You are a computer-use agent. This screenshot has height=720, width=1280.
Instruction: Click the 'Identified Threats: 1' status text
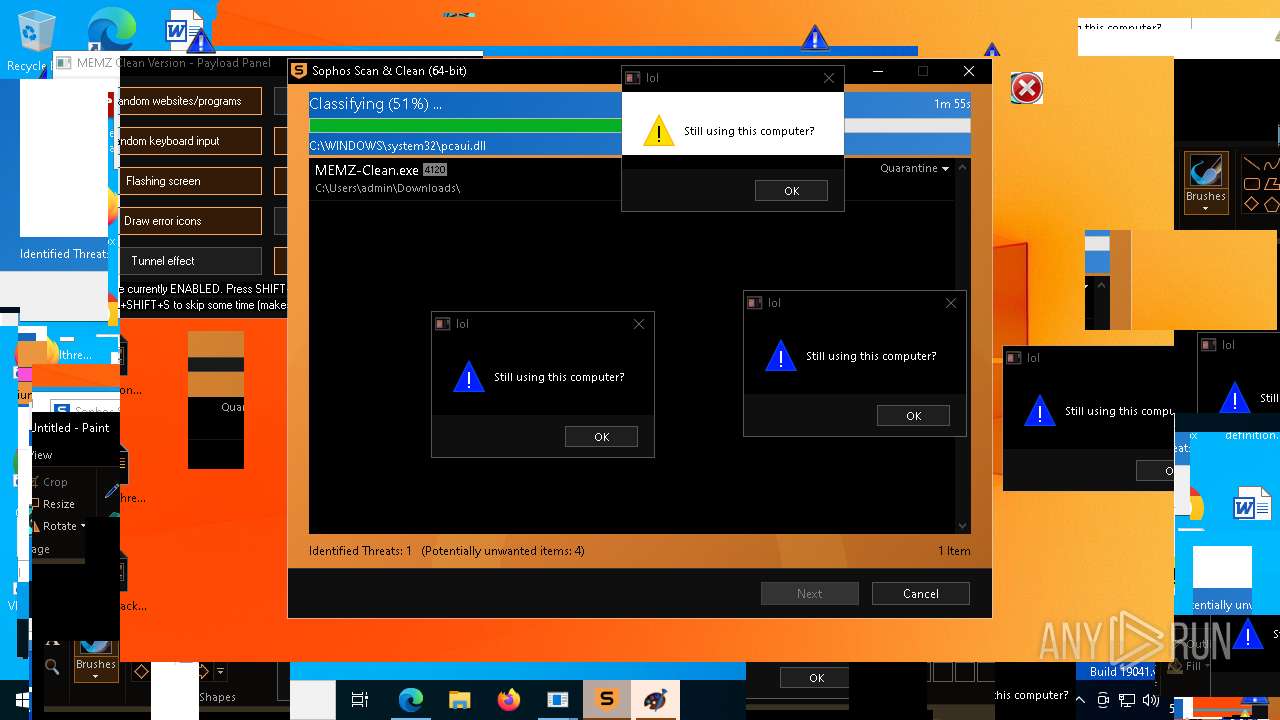tap(360, 551)
